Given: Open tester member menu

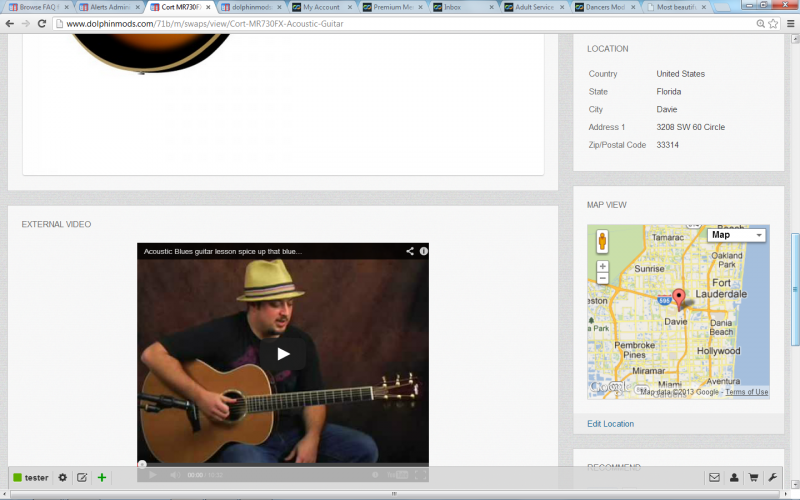Looking at the screenshot, I should coord(31,478).
